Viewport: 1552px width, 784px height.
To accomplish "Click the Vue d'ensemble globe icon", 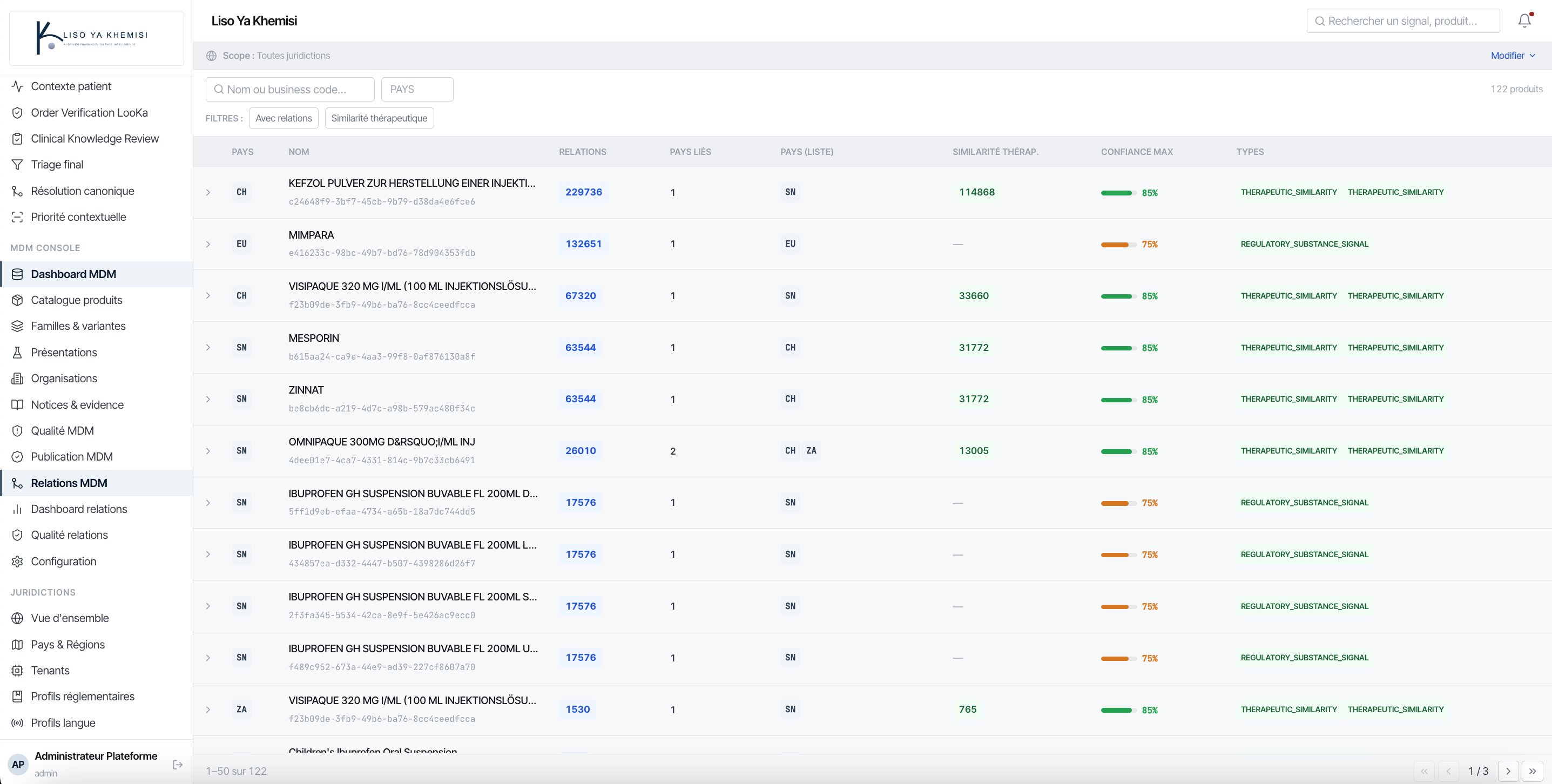I will click(x=17, y=618).
